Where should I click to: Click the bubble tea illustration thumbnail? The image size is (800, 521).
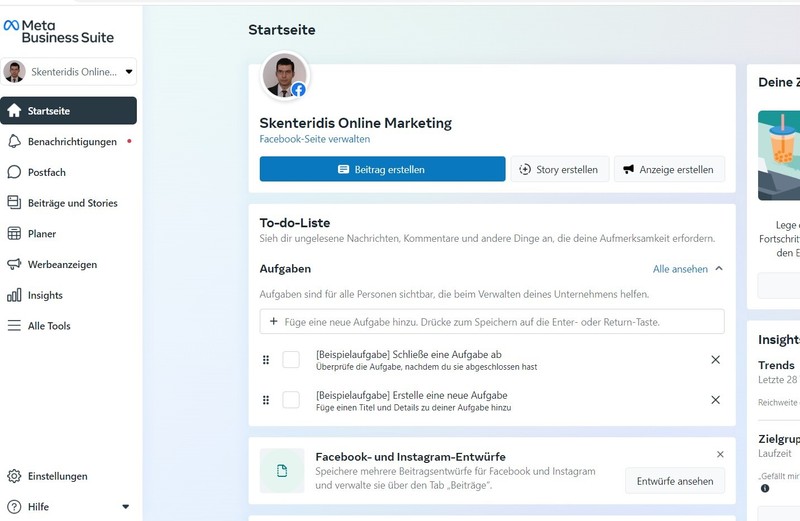779,155
